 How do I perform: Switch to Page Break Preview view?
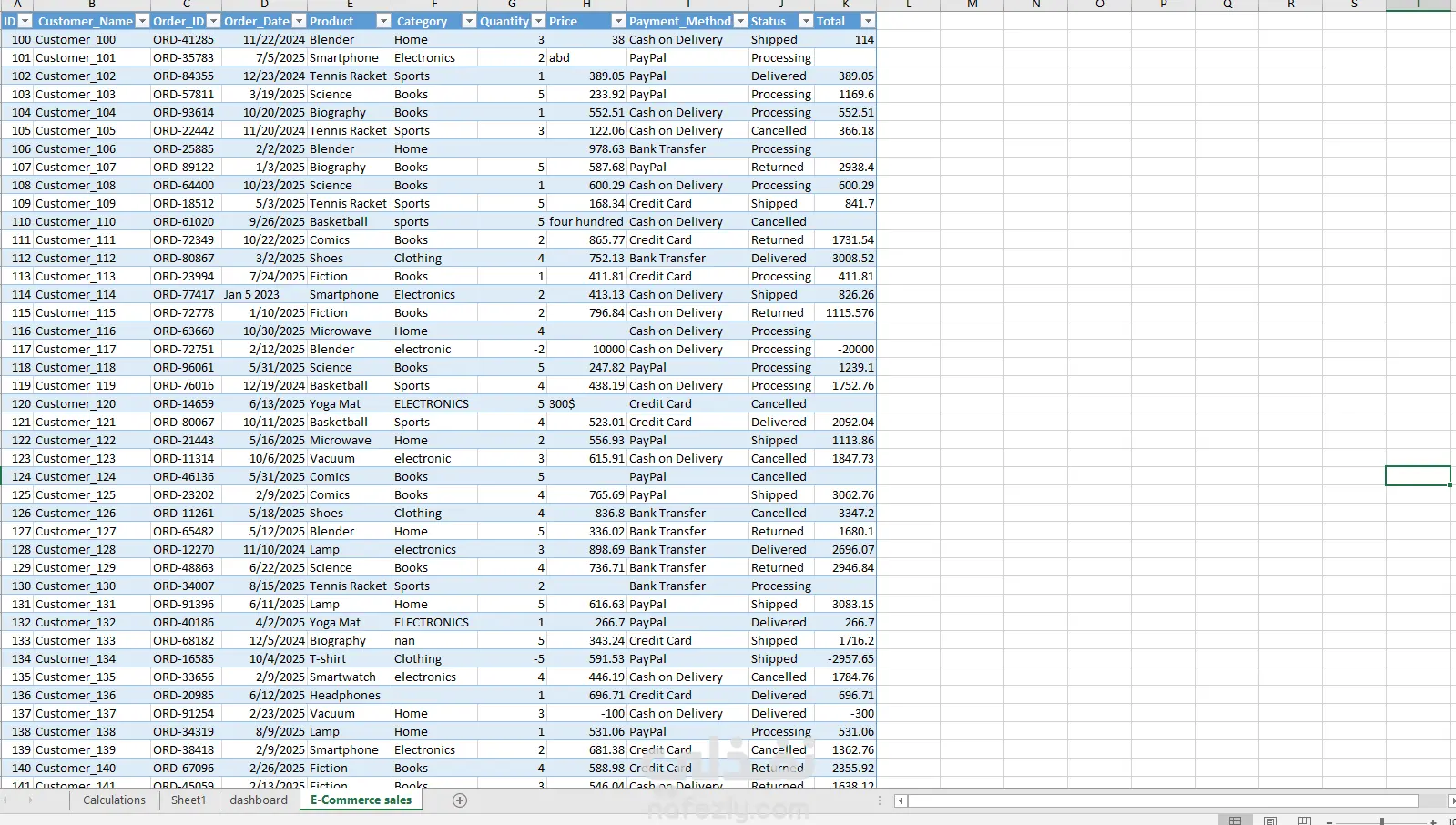pos(1305,820)
